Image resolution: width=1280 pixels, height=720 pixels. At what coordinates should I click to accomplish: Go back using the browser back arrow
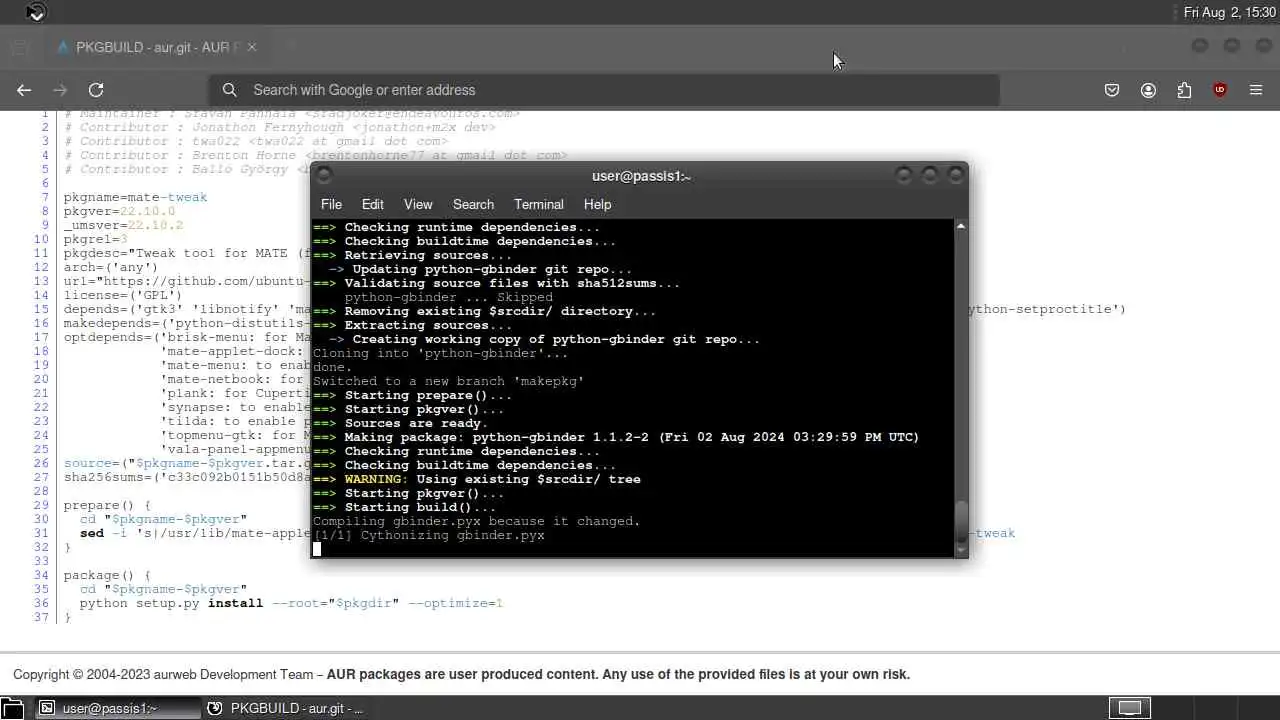(x=24, y=90)
